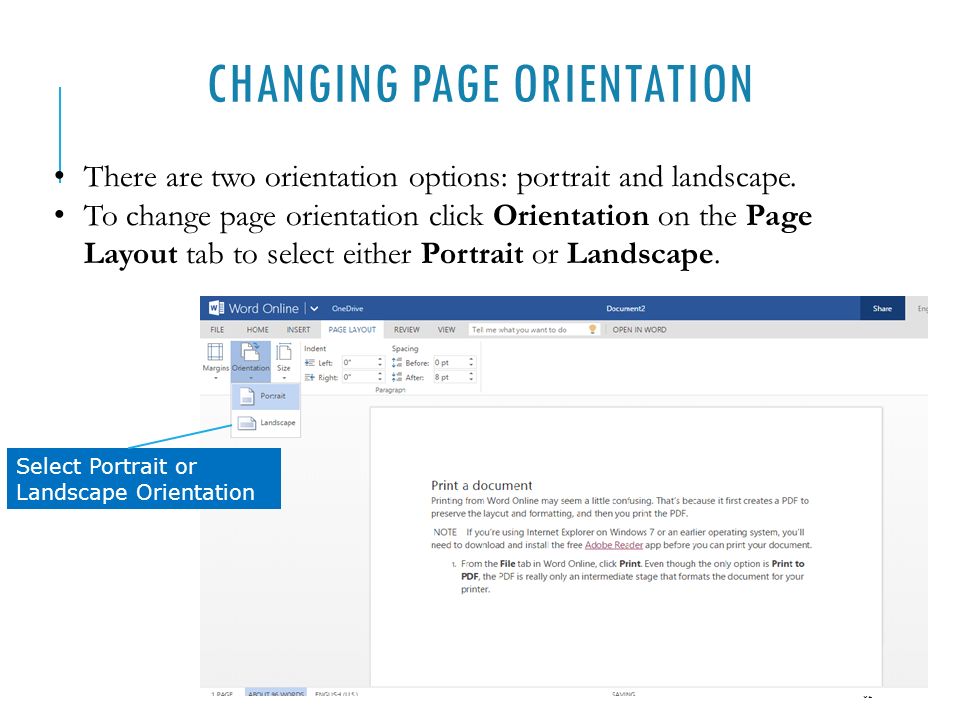Image resolution: width=960 pixels, height=720 pixels.
Task: Open the Adobe Reader link
Action: [613, 545]
